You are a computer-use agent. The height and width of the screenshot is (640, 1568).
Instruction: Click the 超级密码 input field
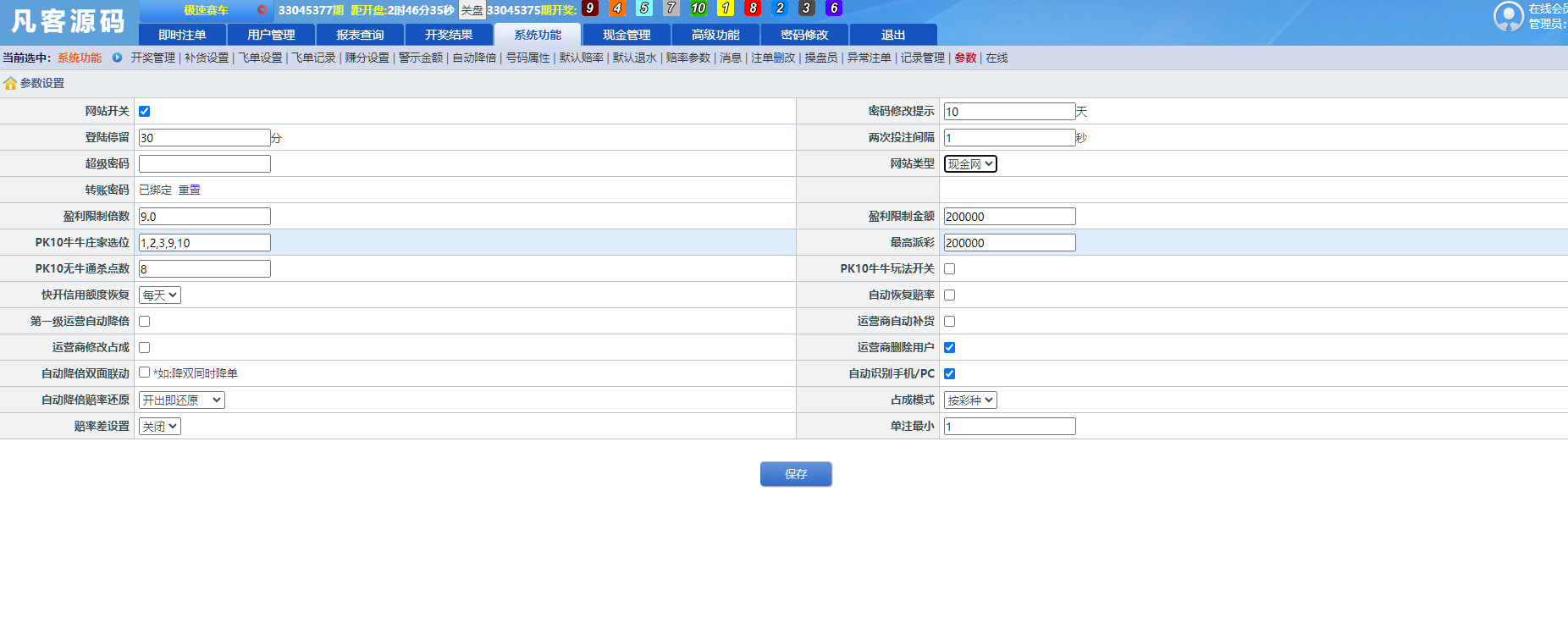pyautogui.click(x=205, y=163)
